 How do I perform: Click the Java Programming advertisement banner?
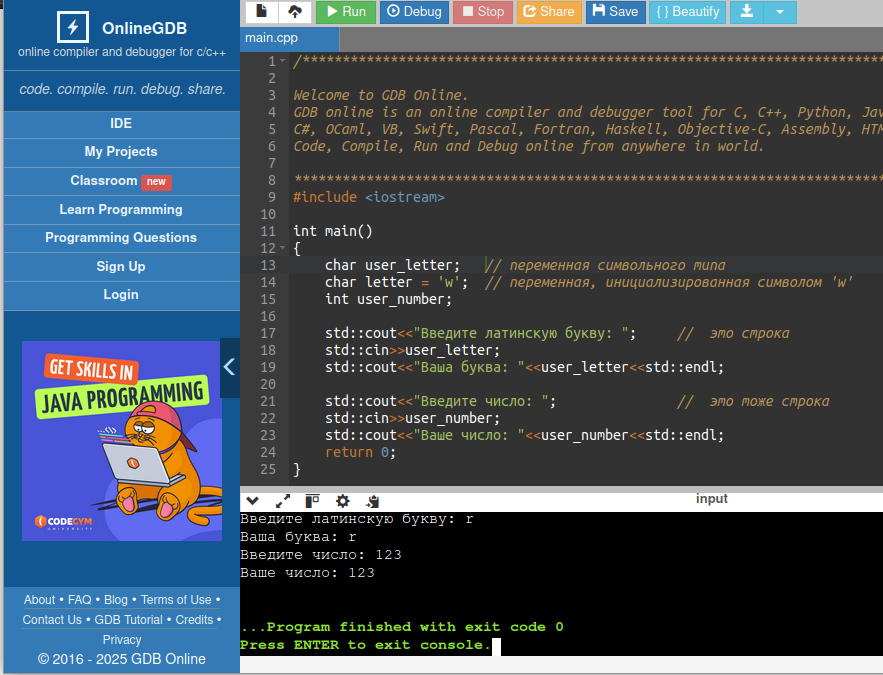(x=121, y=440)
